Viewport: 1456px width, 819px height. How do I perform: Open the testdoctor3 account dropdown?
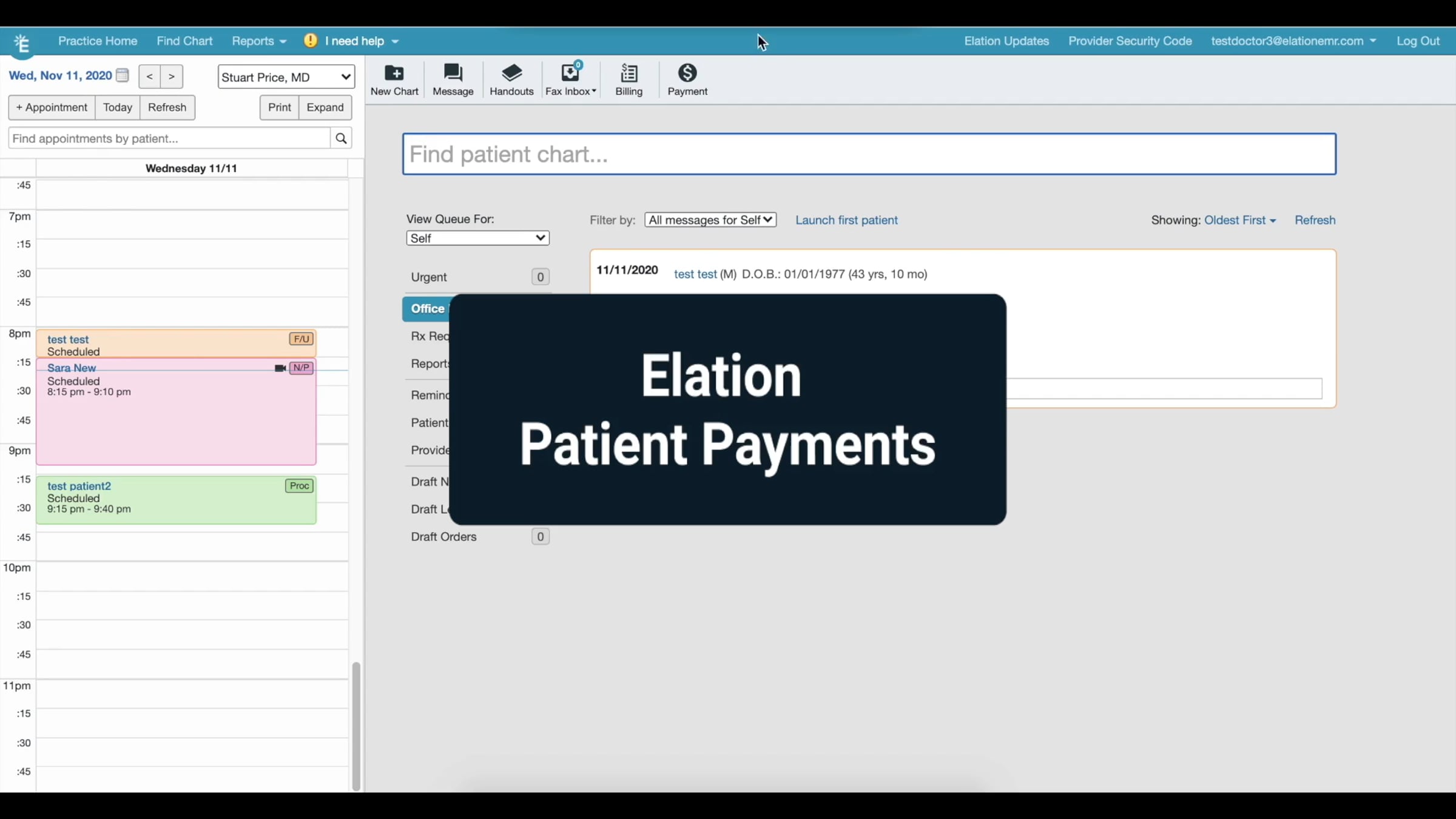click(x=1293, y=41)
